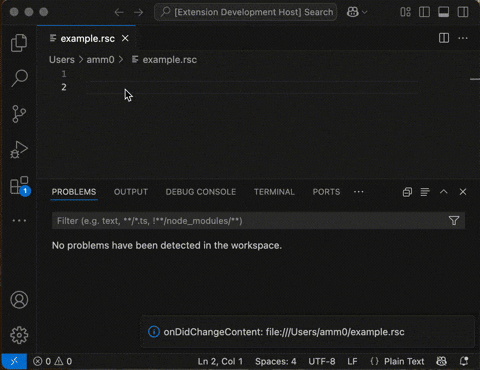Show additional views ellipsis in activity bar
This screenshot has height=370, width=480.
[x=19, y=221]
